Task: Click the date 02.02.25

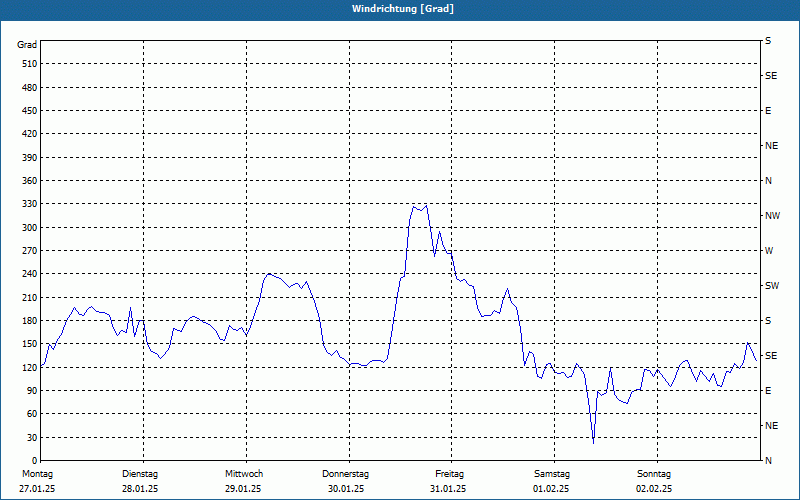Action: pos(654,489)
